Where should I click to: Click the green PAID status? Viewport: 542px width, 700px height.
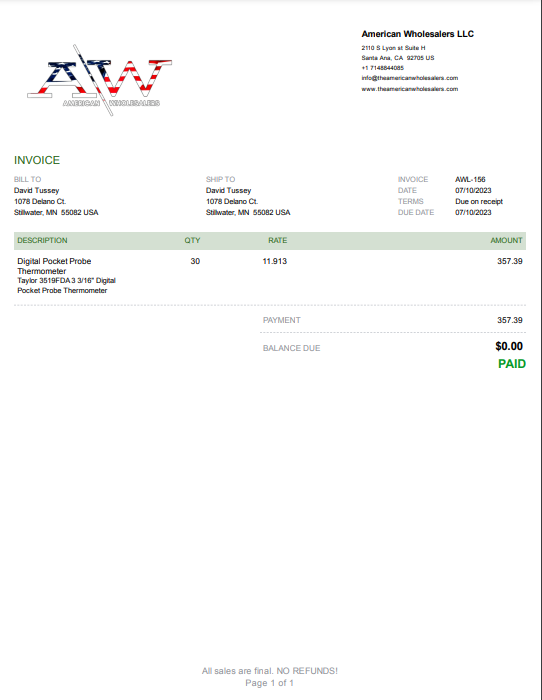[512, 364]
